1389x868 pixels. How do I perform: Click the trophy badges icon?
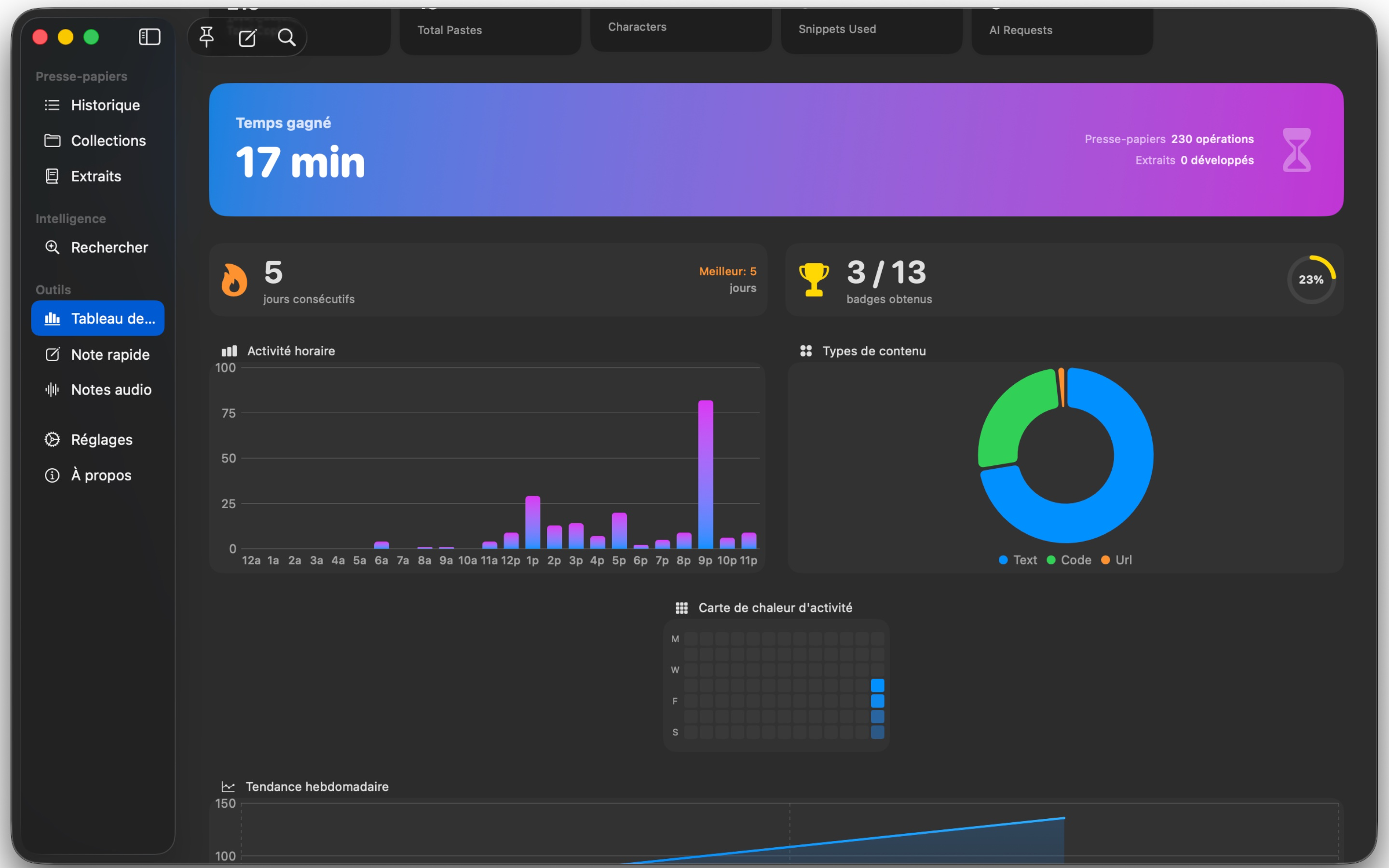814,280
